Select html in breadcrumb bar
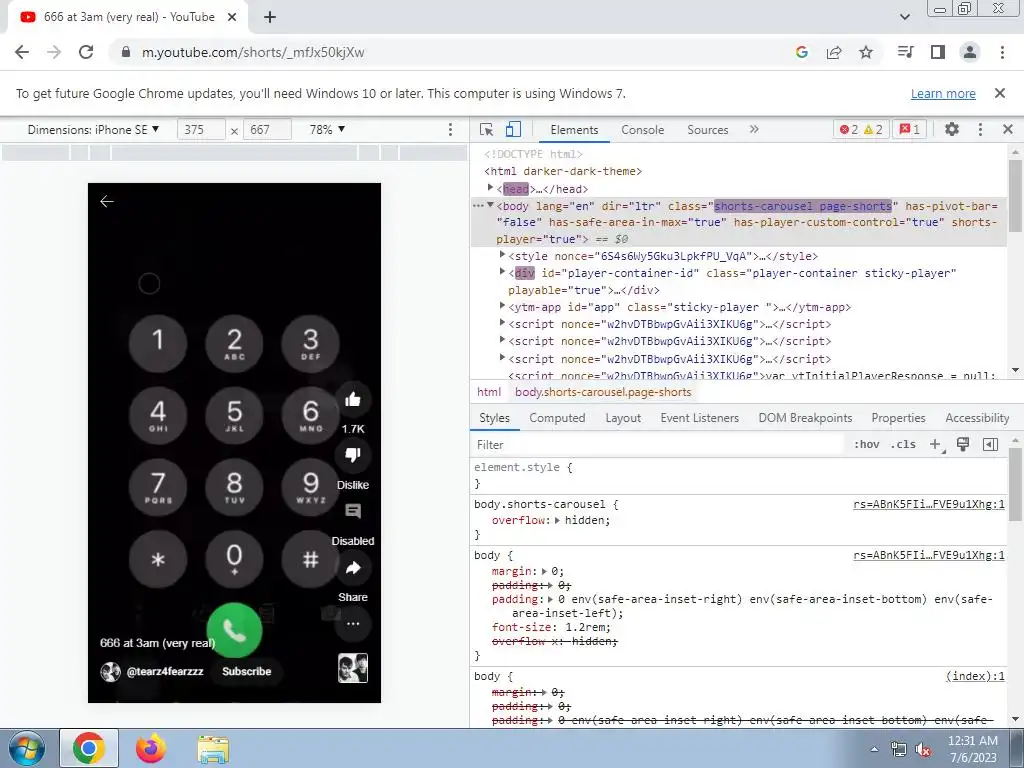 (489, 392)
